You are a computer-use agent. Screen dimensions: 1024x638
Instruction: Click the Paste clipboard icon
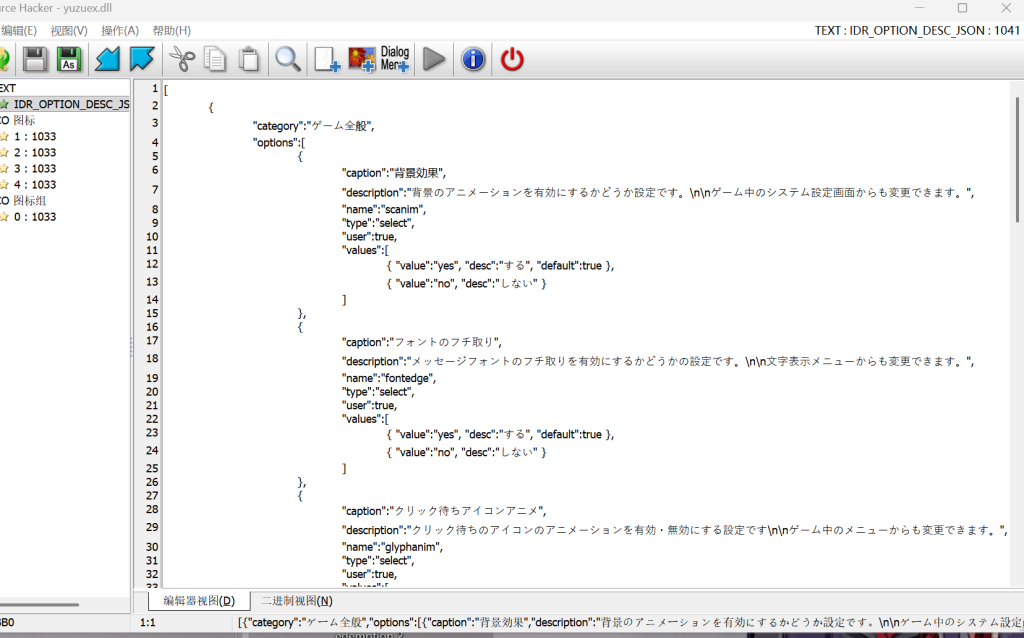[249, 60]
